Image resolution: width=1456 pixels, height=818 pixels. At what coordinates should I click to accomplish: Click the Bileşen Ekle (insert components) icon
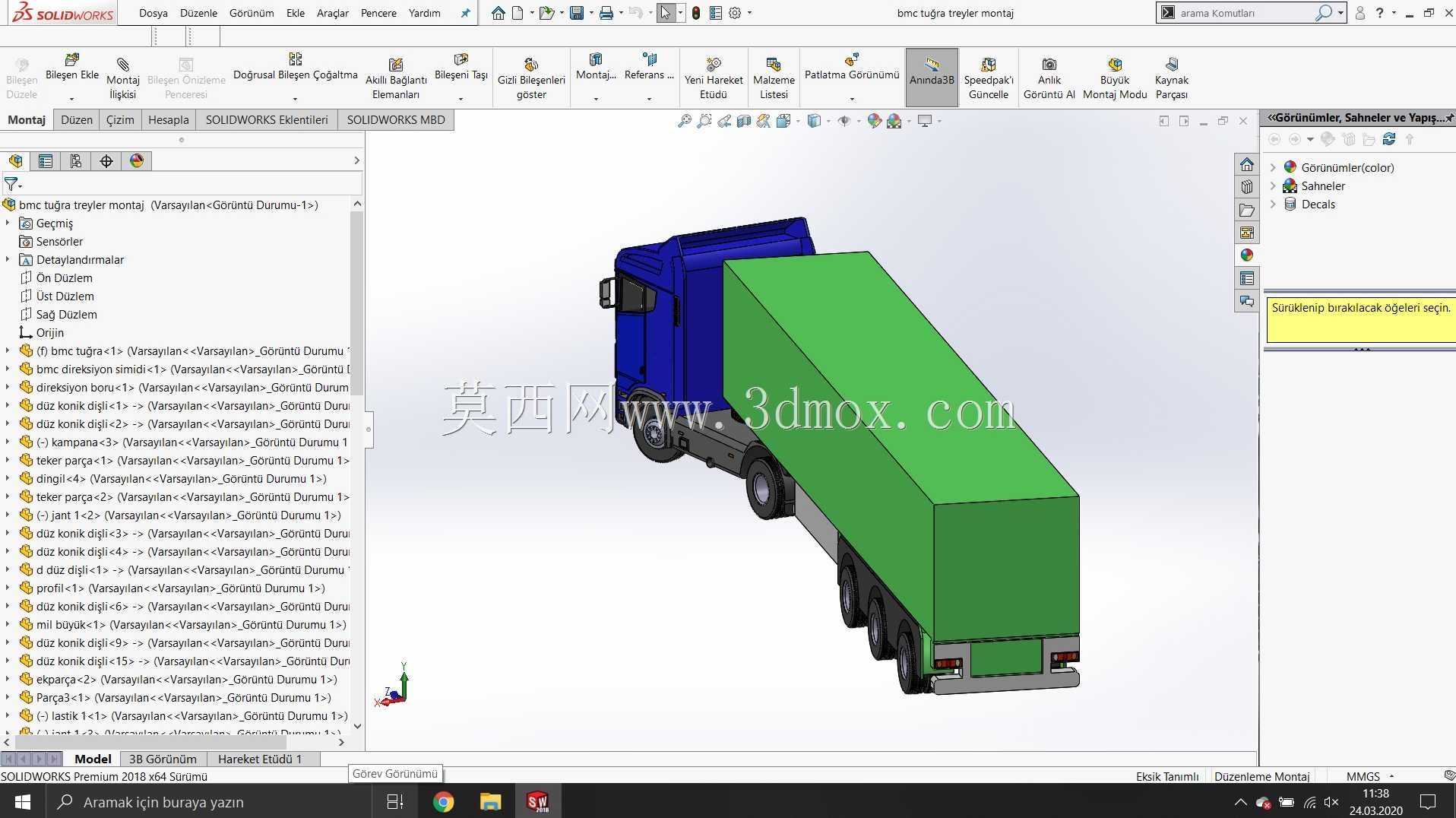tap(72, 60)
